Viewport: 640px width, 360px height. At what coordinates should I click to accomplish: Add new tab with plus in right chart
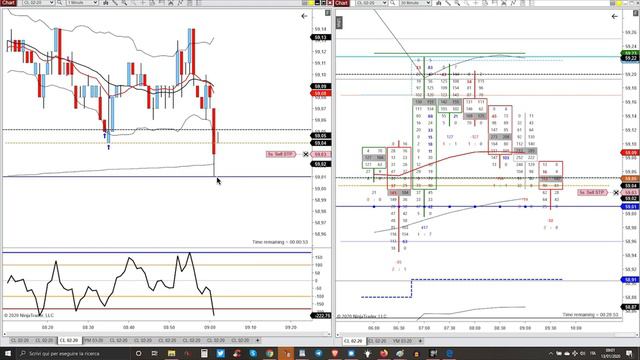[420, 341]
